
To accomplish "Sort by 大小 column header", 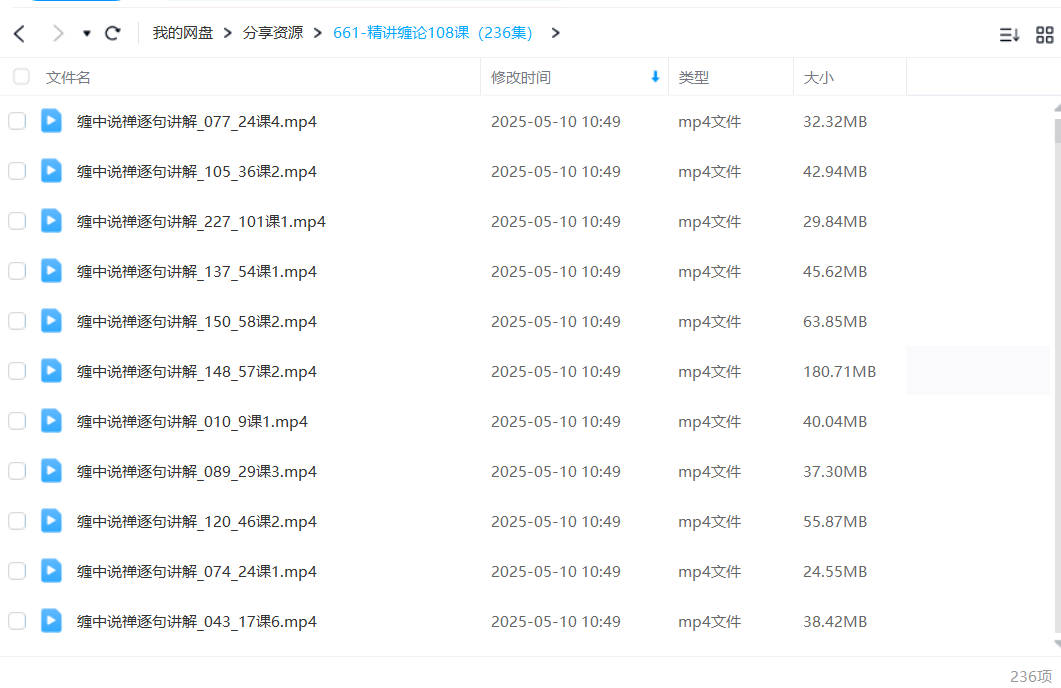I will click(818, 78).
